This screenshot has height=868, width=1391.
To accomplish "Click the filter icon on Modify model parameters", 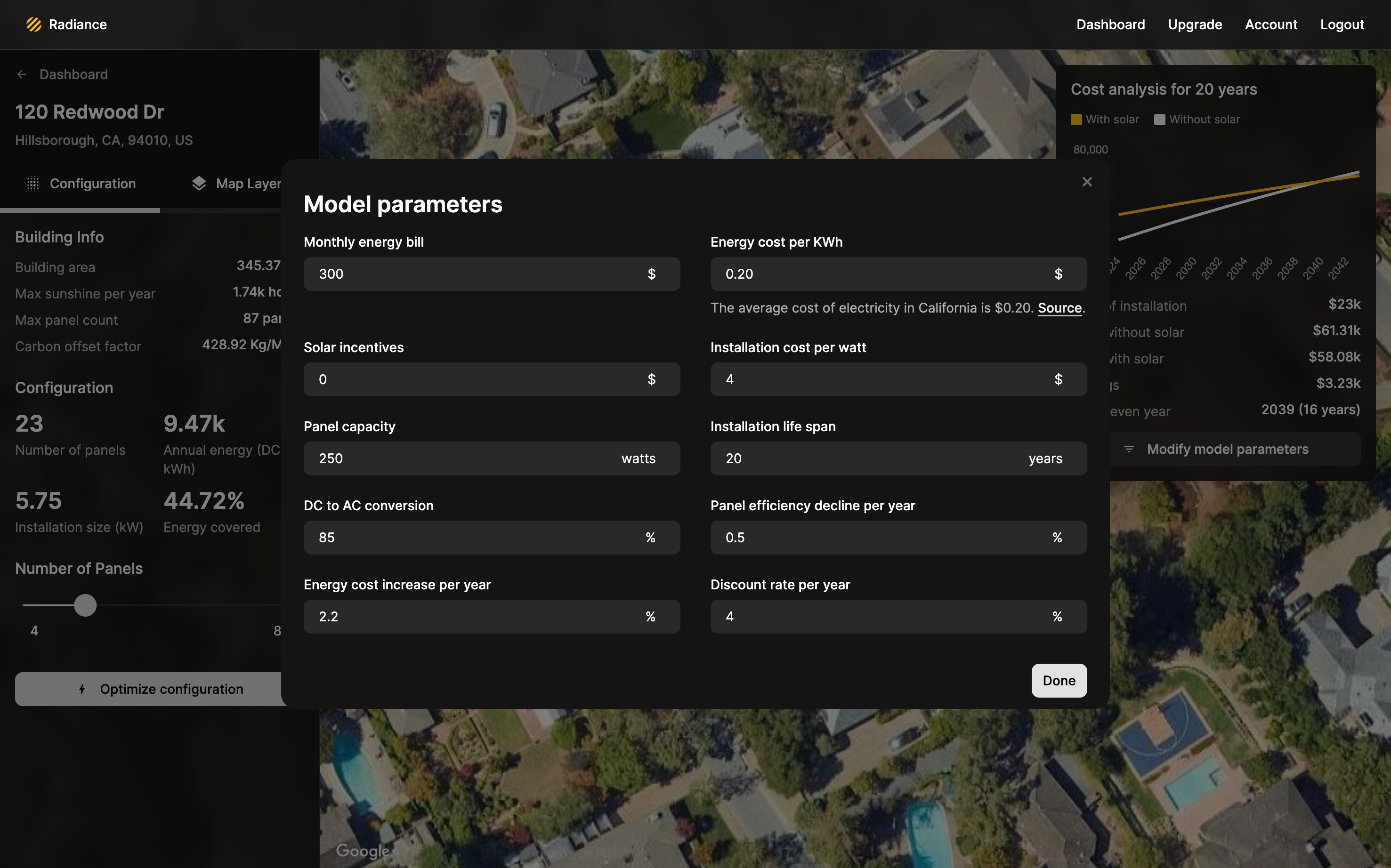I will click(1129, 449).
